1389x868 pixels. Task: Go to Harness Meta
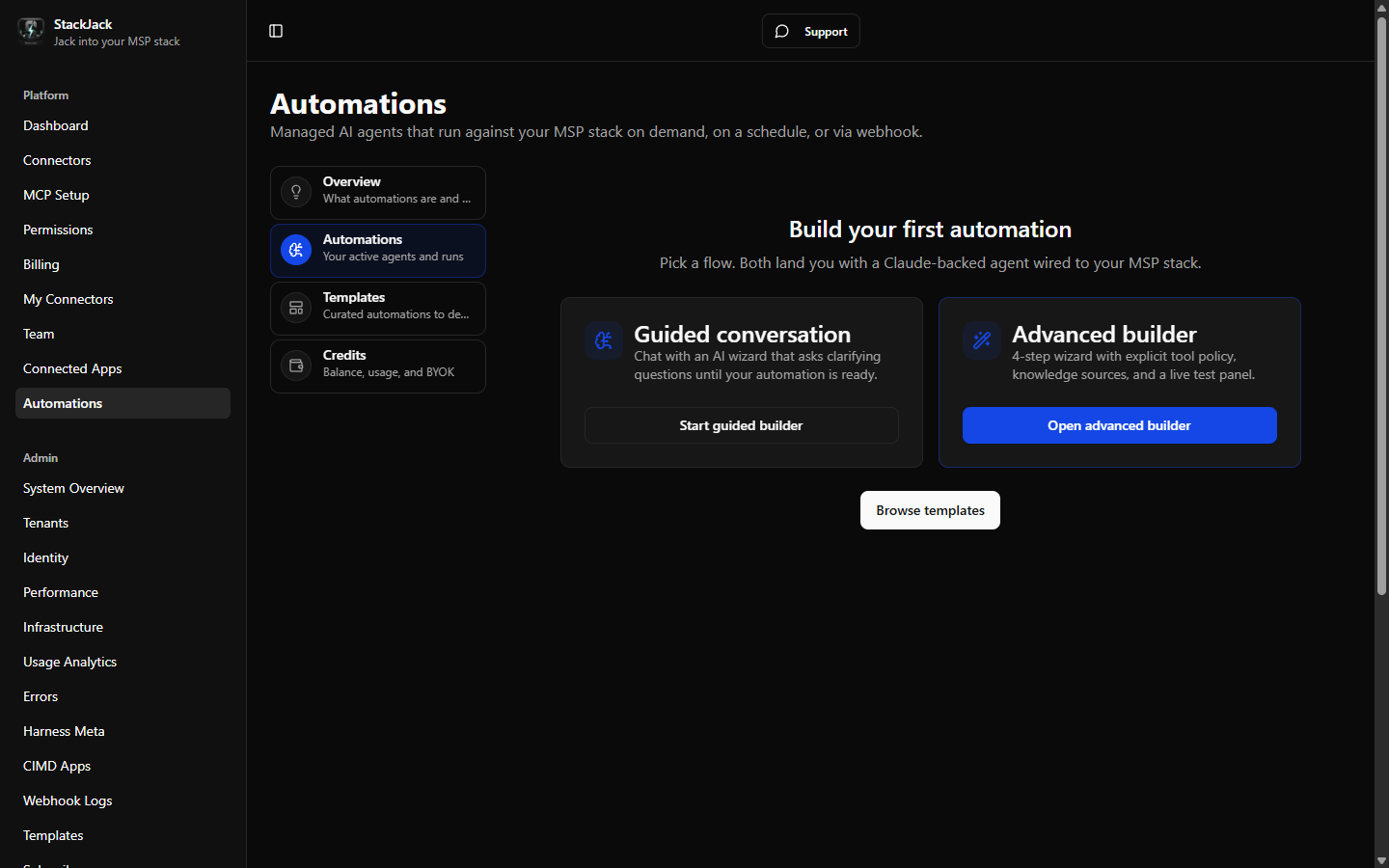coord(123,731)
